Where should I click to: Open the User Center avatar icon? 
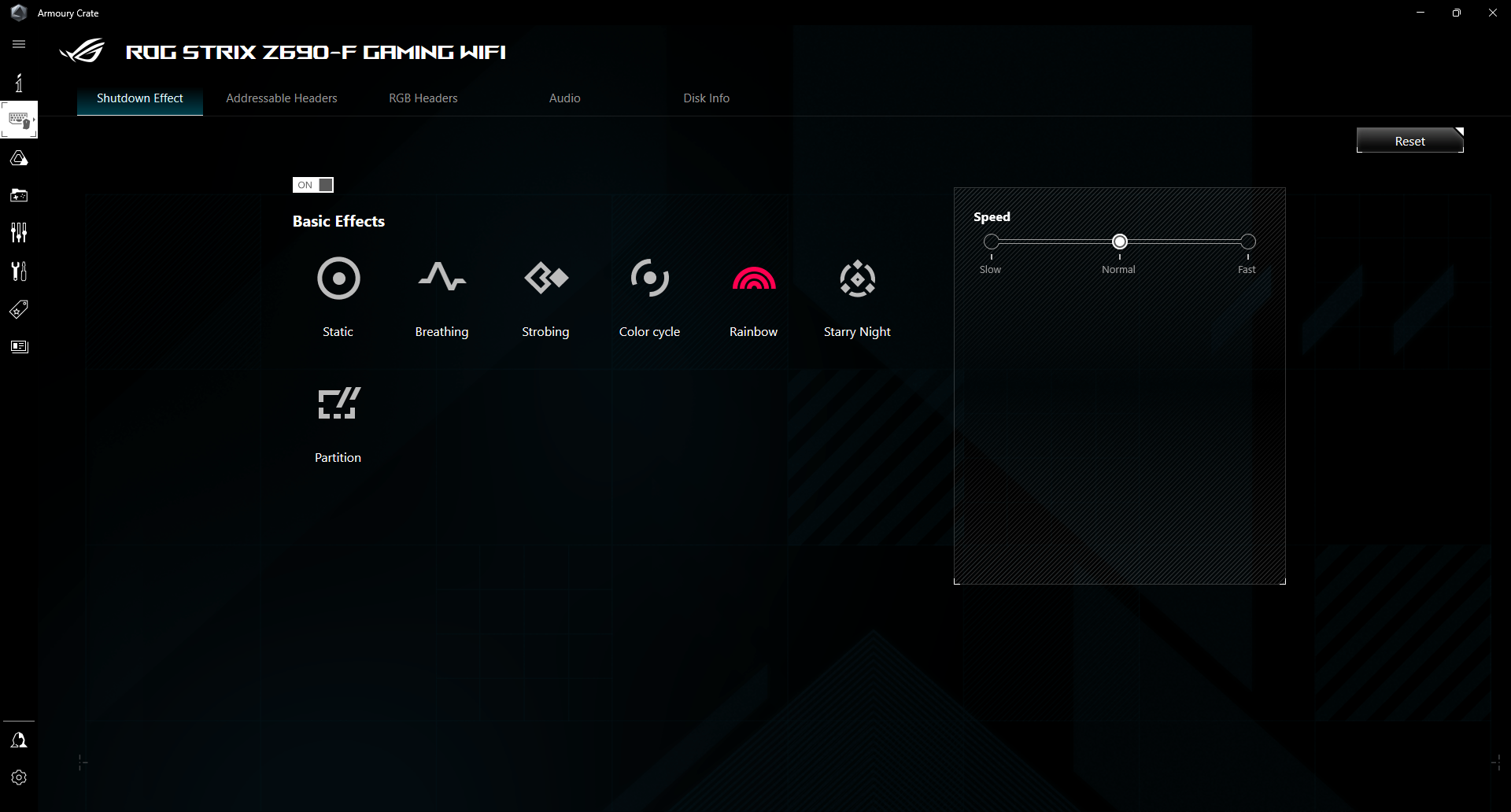click(x=19, y=740)
